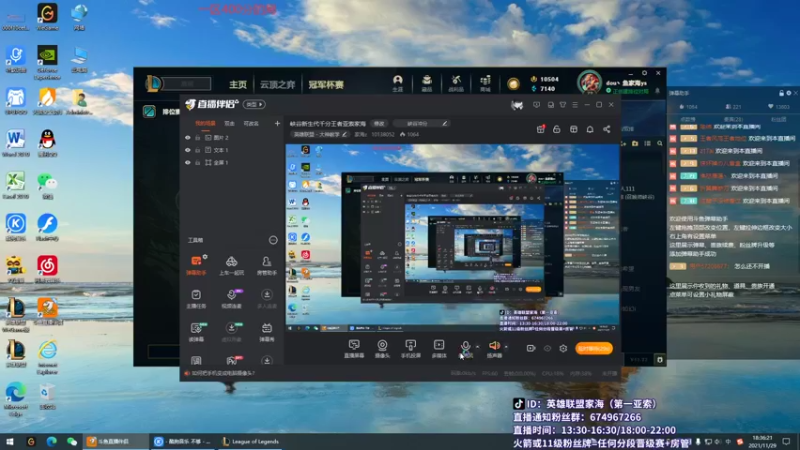Open the layout grid icon above preview
Image resolution: width=800 pixels, height=450 pixels.
click(573, 129)
